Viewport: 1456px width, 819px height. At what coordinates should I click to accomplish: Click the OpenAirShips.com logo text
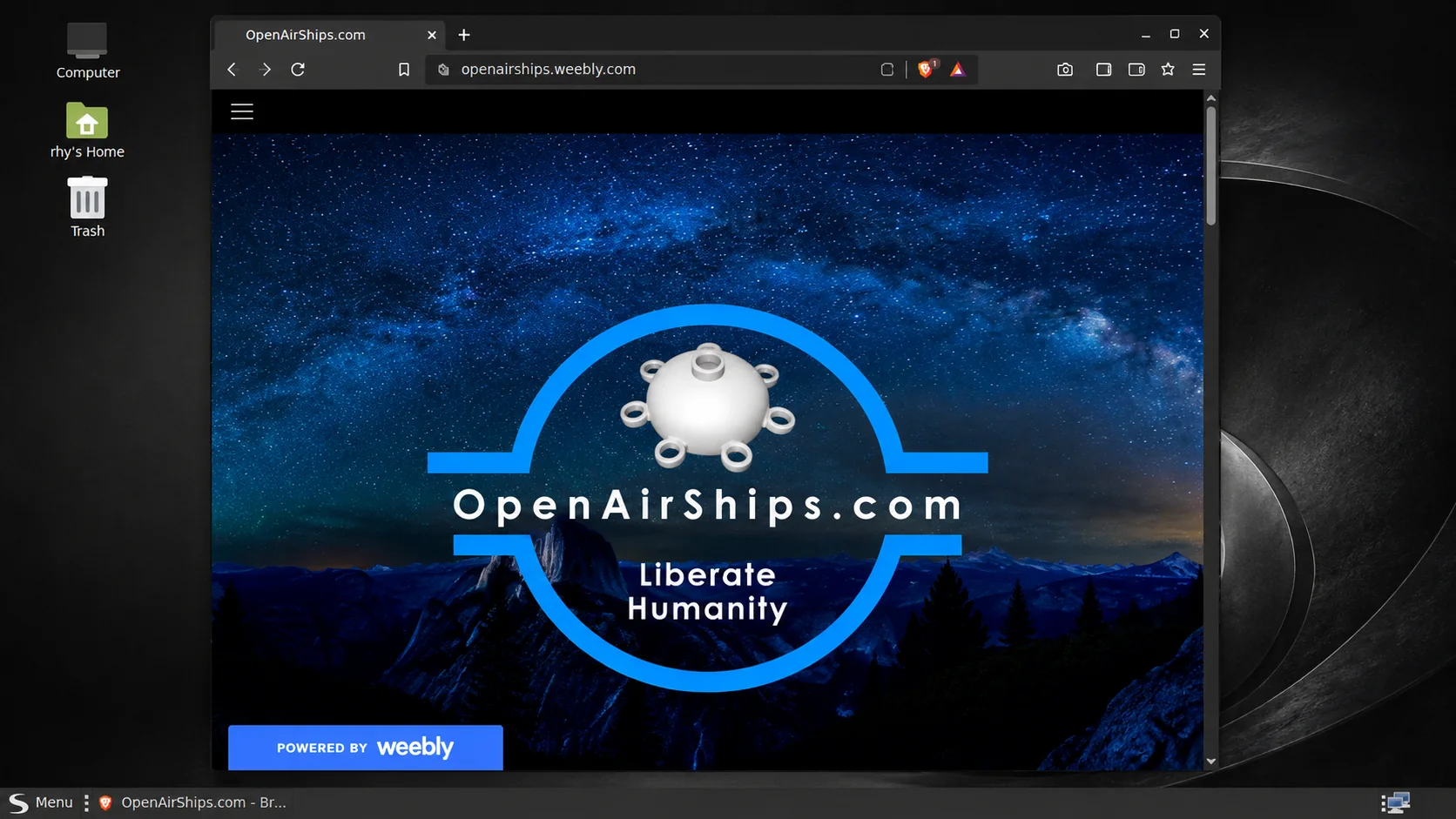(x=707, y=506)
